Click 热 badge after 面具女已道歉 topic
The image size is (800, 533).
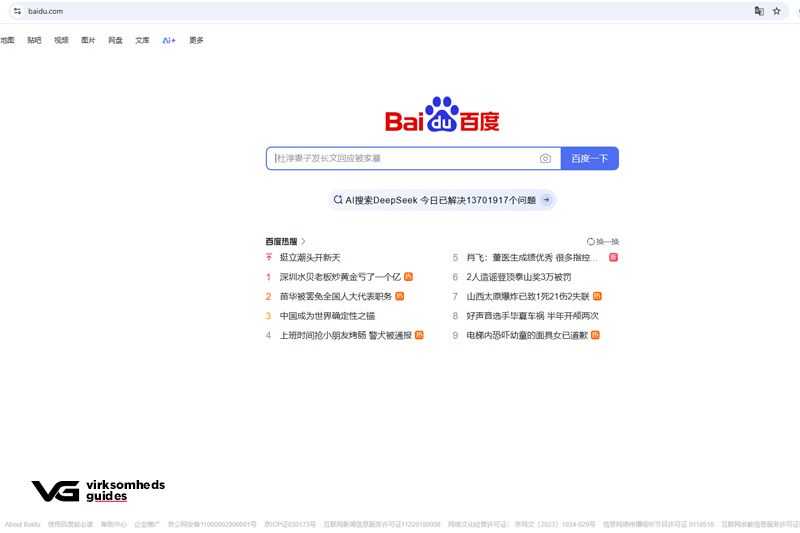pos(595,335)
